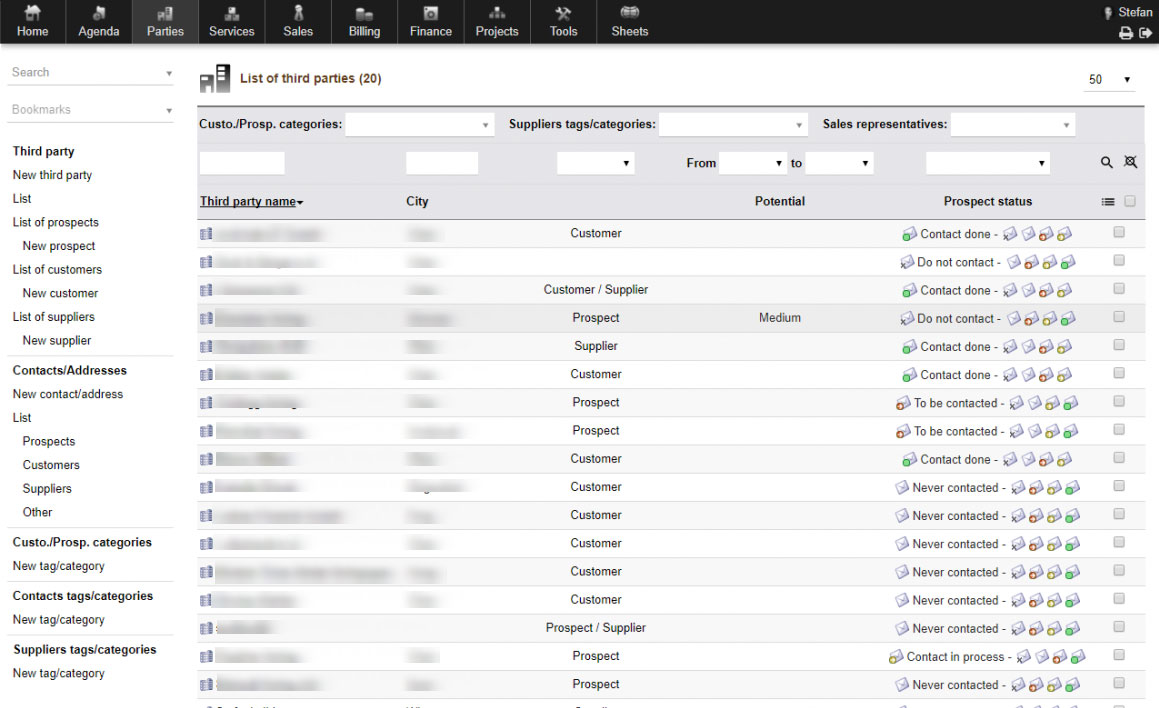The width and height of the screenshot is (1159, 708).
Task: Open the third party type filter dropdown
Action: (596, 163)
